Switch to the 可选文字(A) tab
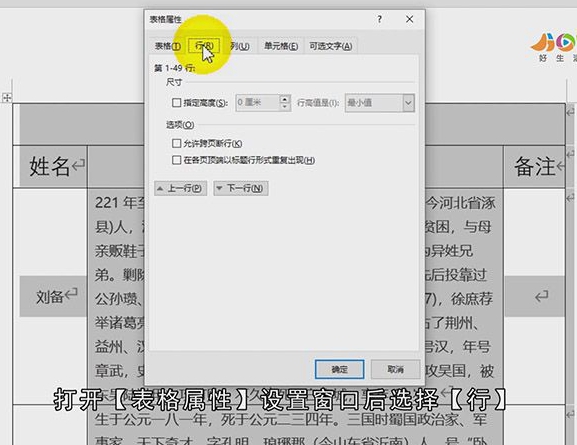The height and width of the screenshot is (445, 577). (330, 46)
